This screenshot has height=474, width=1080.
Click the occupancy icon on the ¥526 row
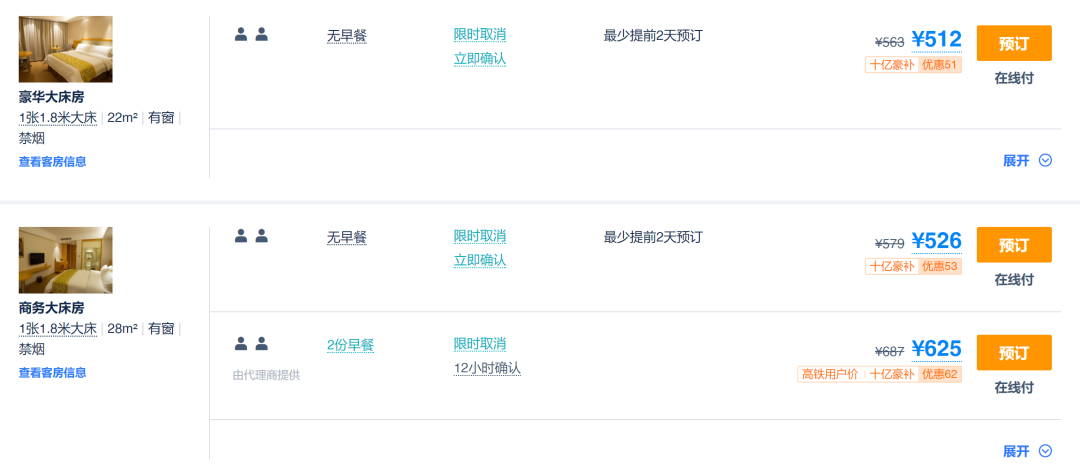(x=251, y=236)
